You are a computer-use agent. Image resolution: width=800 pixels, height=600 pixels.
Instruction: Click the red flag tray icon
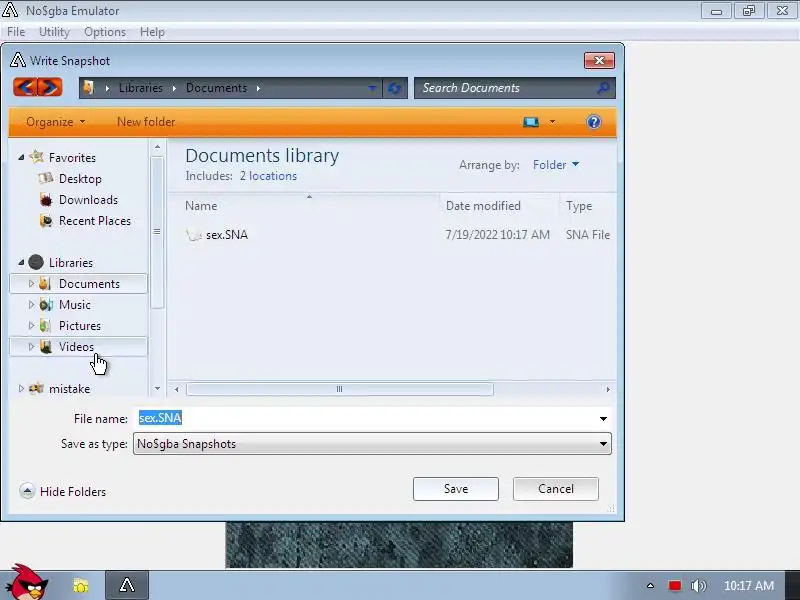click(x=674, y=586)
